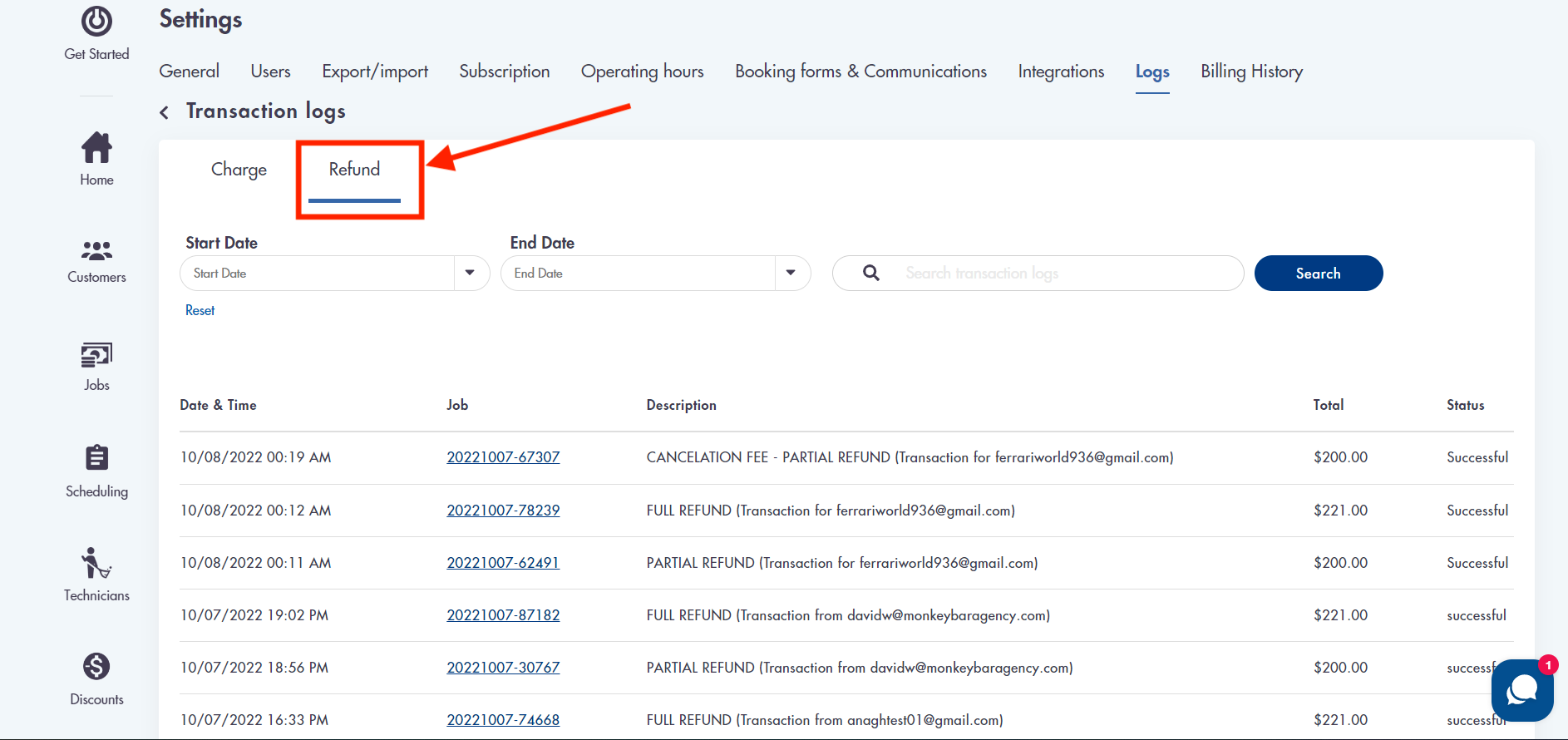The width and height of the screenshot is (1568, 740).
Task: Click the Reset link
Action: coord(200,310)
